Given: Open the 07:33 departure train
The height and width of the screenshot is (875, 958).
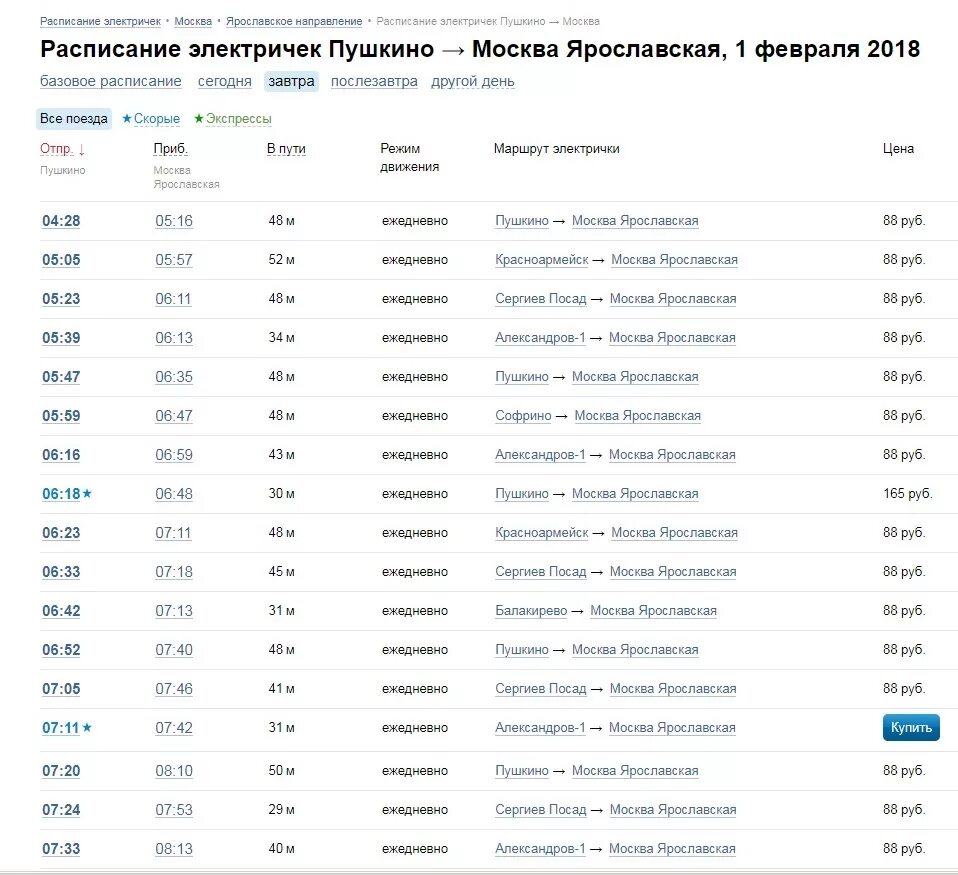Looking at the screenshot, I should point(61,849).
